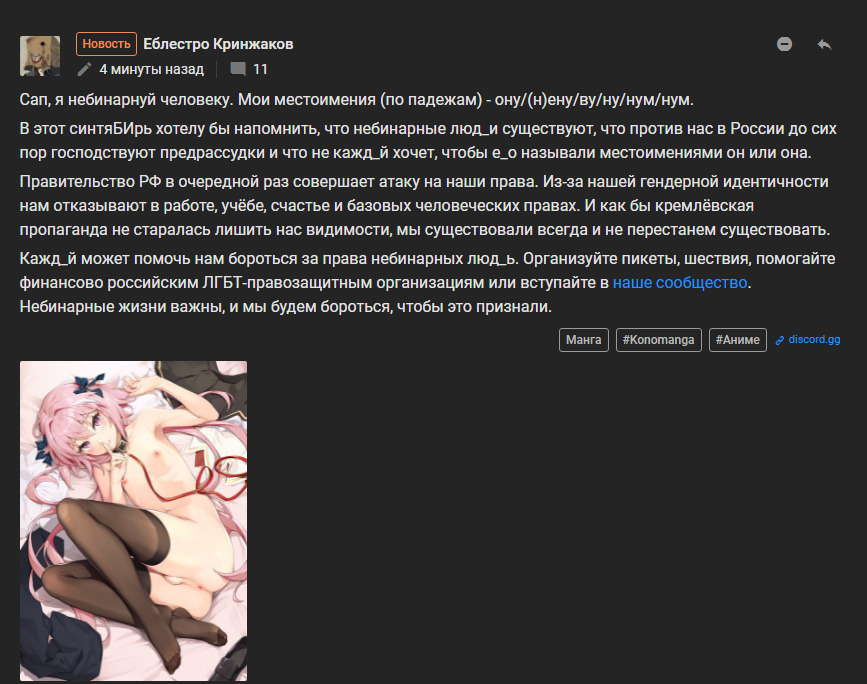Viewport: 867px width, 684px height.
Task: Click the 4 минуты назад timestamp
Action: coord(152,69)
